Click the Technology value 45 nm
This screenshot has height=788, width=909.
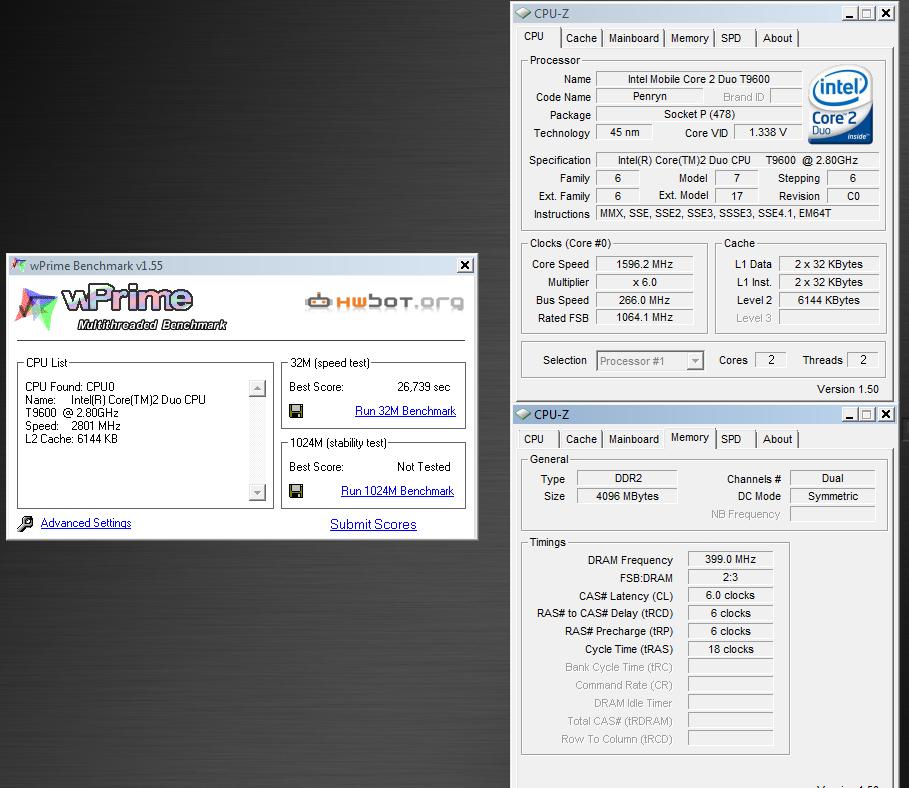(624, 132)
